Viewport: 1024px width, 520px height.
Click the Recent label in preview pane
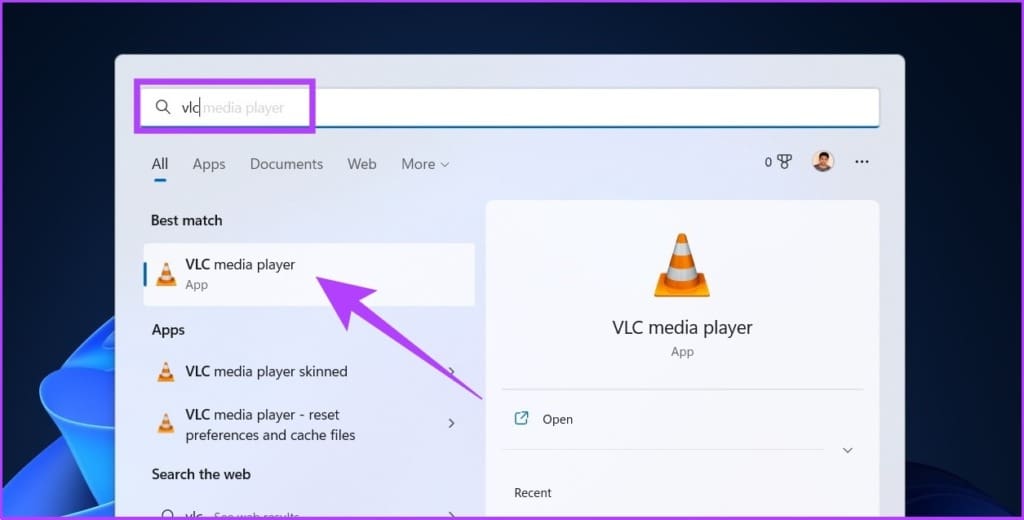(533, 493)
